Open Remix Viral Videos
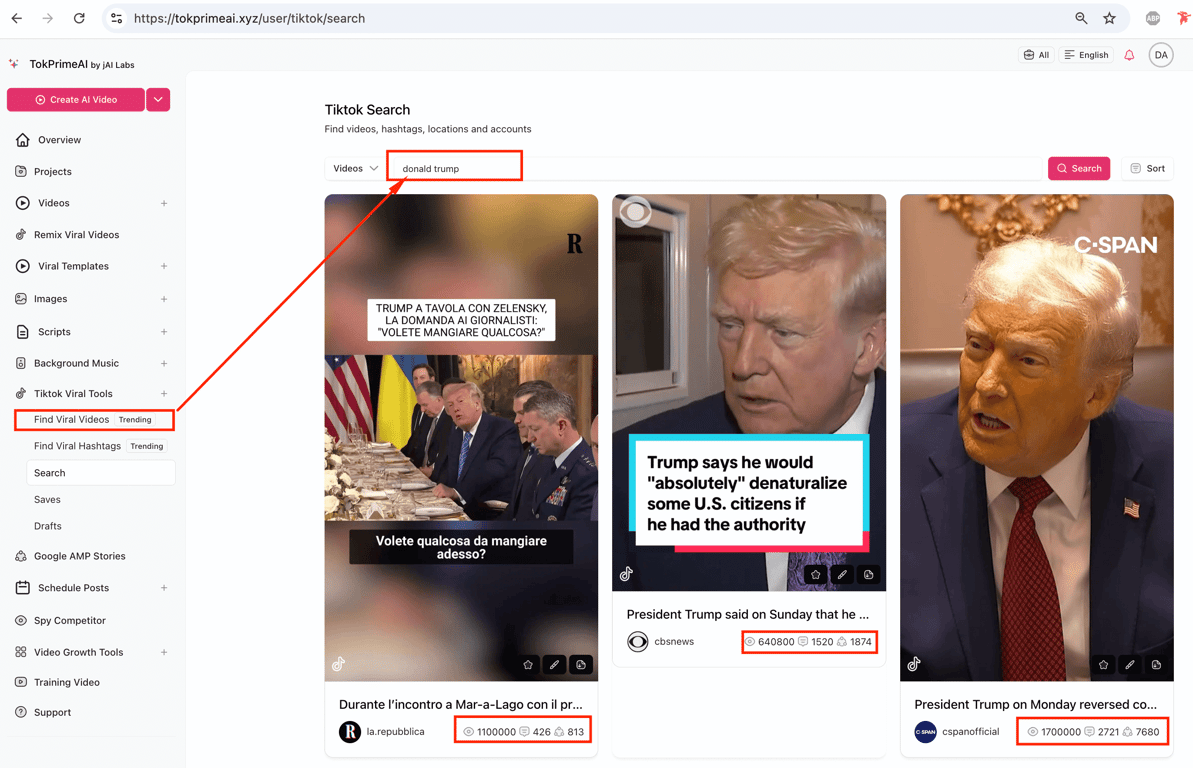 (x=76, y=234)
